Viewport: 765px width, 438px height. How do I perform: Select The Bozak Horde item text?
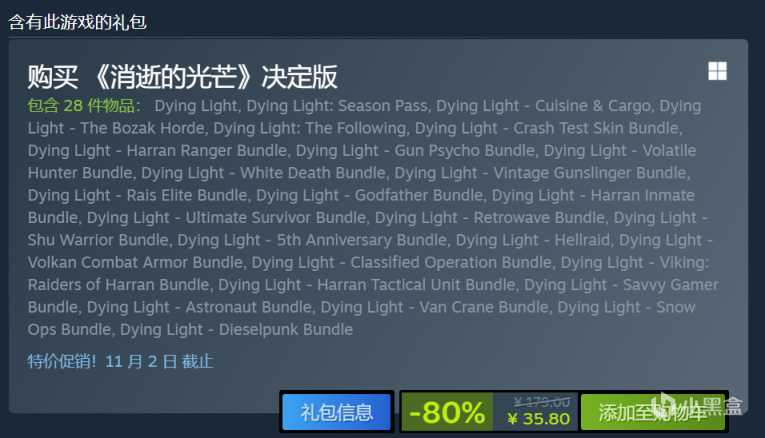point(144,128)
